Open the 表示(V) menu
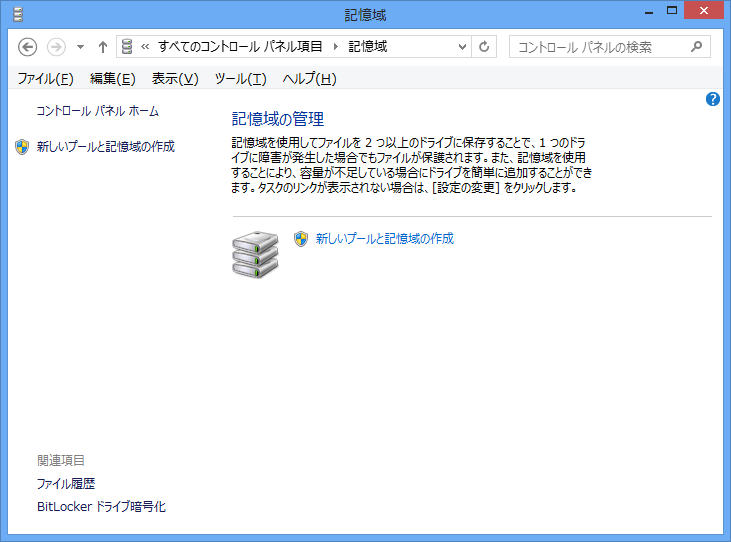 175,79
